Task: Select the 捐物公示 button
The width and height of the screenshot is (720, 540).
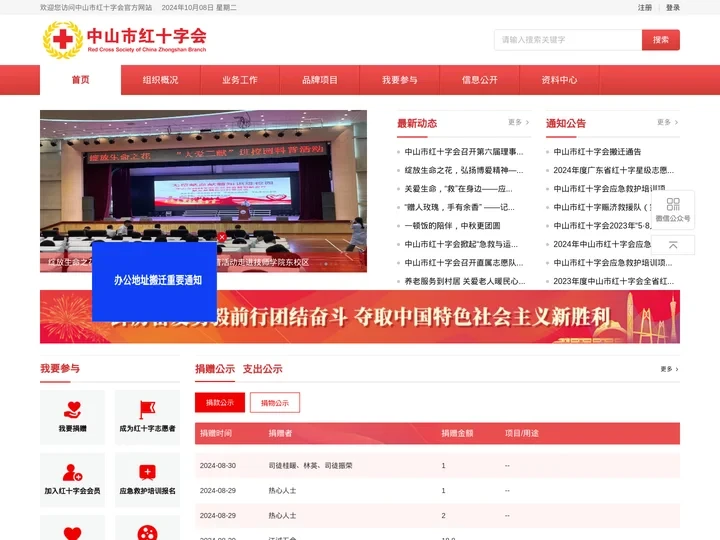Action: (x=275, y=403)
